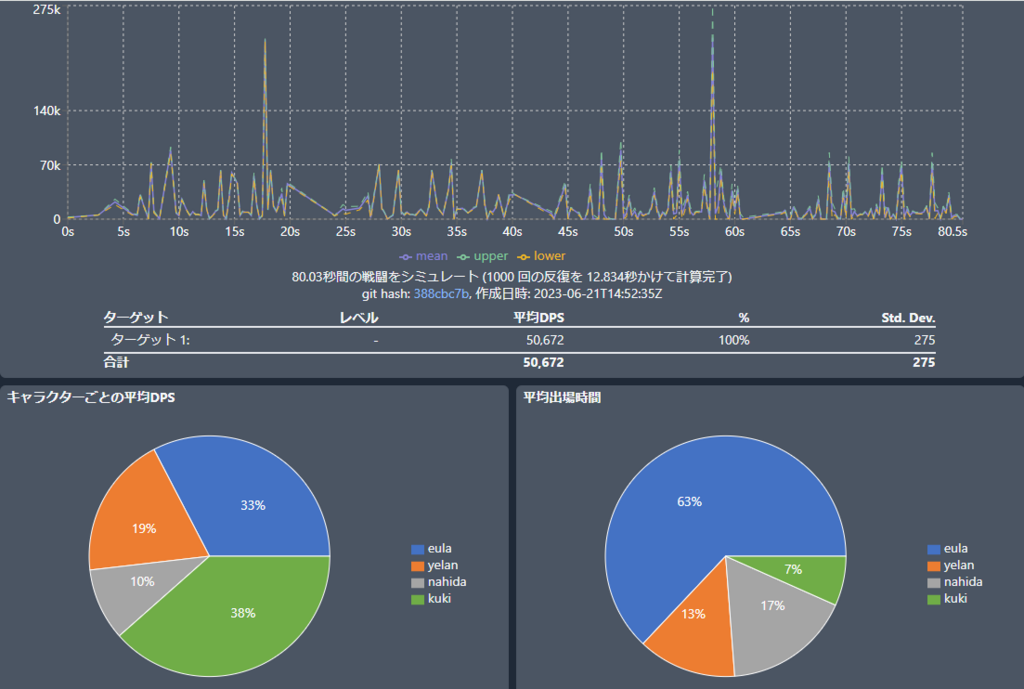Select the ターゲット 1 table row
Screen dimensions: 1024x689
[x=519, y=340]
